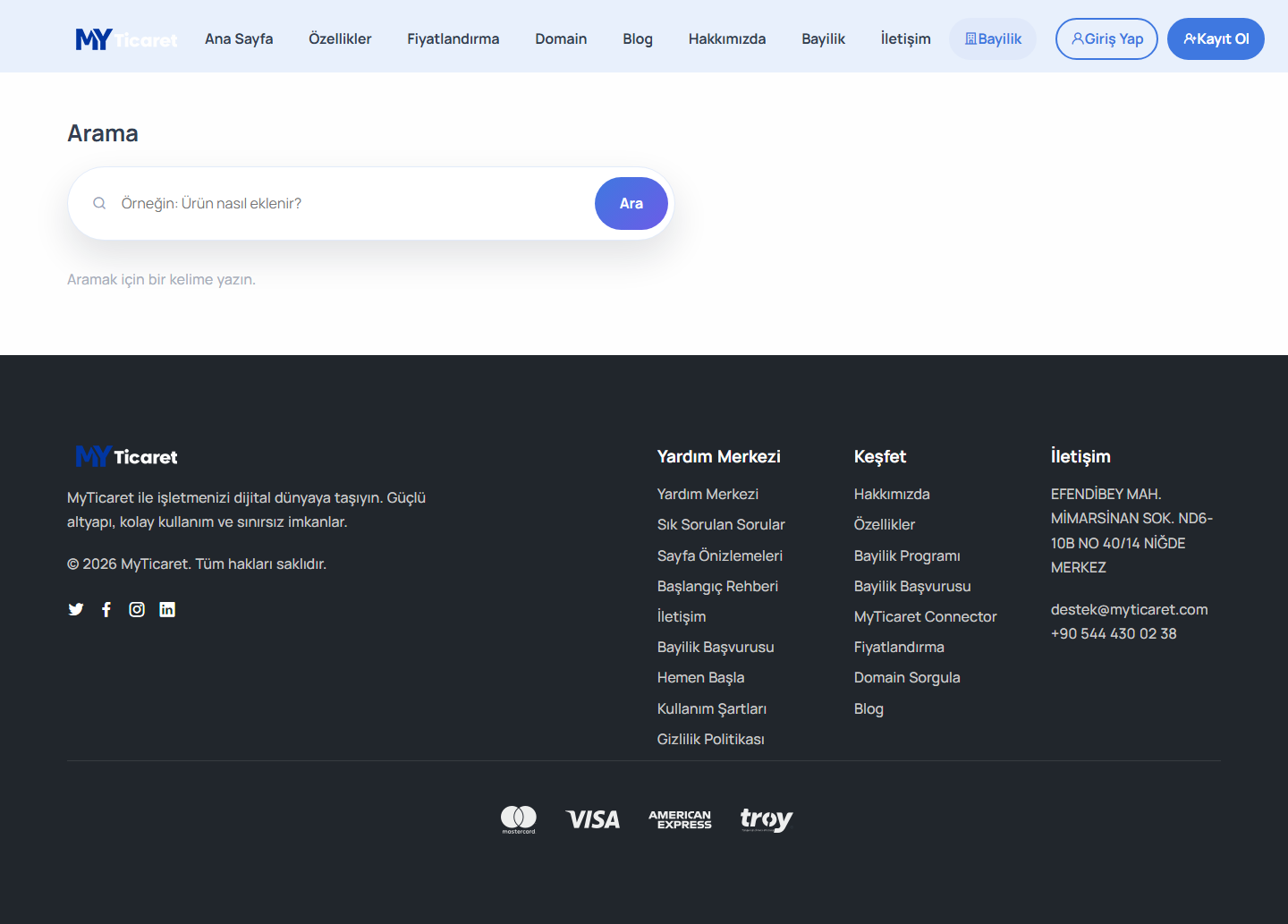The width and height of the screenshot is (1288, 924).
Task: Open the Bayilik Programı link
Action: [x=907, y=555]
